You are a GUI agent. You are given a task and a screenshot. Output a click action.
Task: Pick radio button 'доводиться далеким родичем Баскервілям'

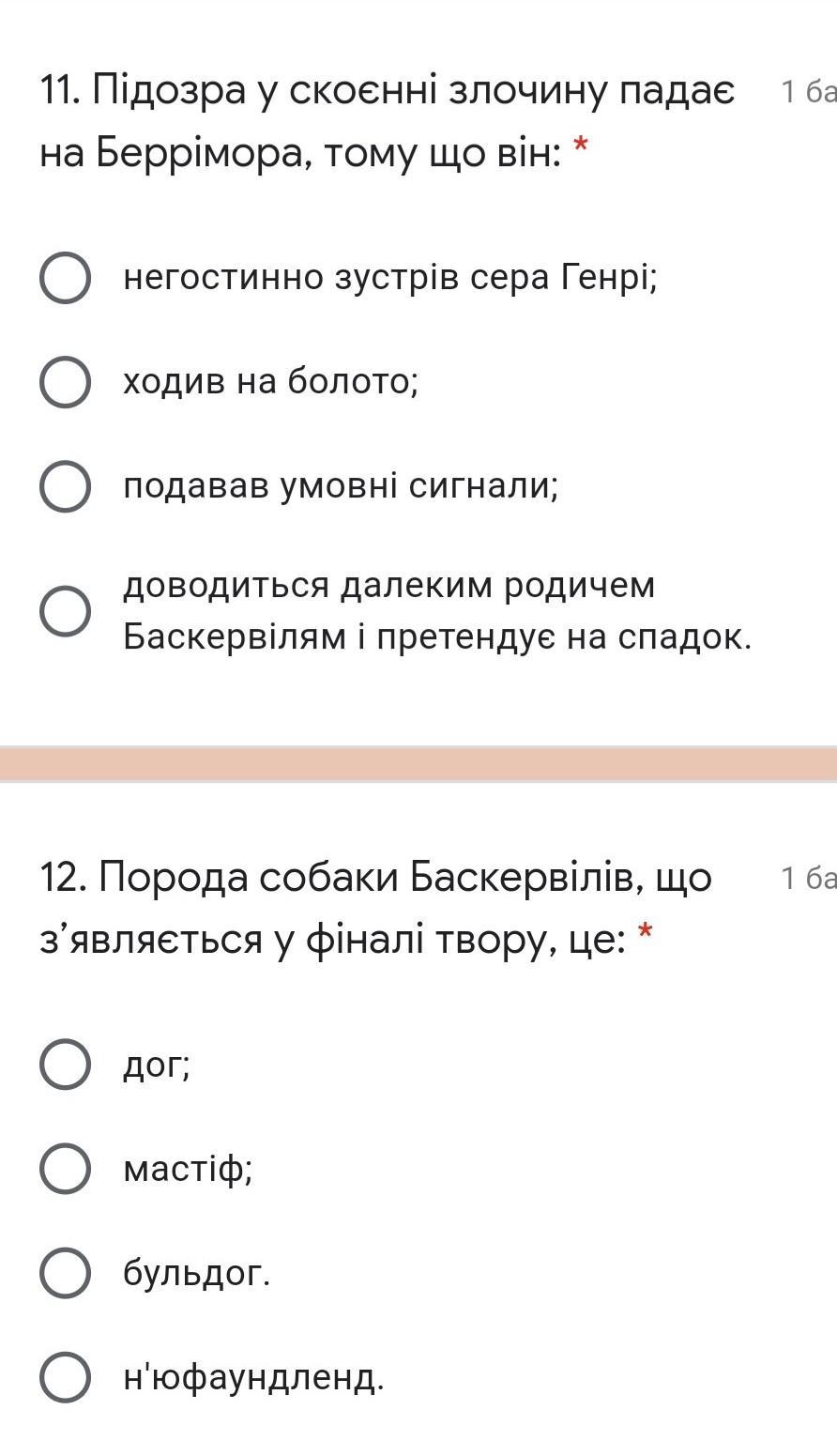click(x=65, y=611)
